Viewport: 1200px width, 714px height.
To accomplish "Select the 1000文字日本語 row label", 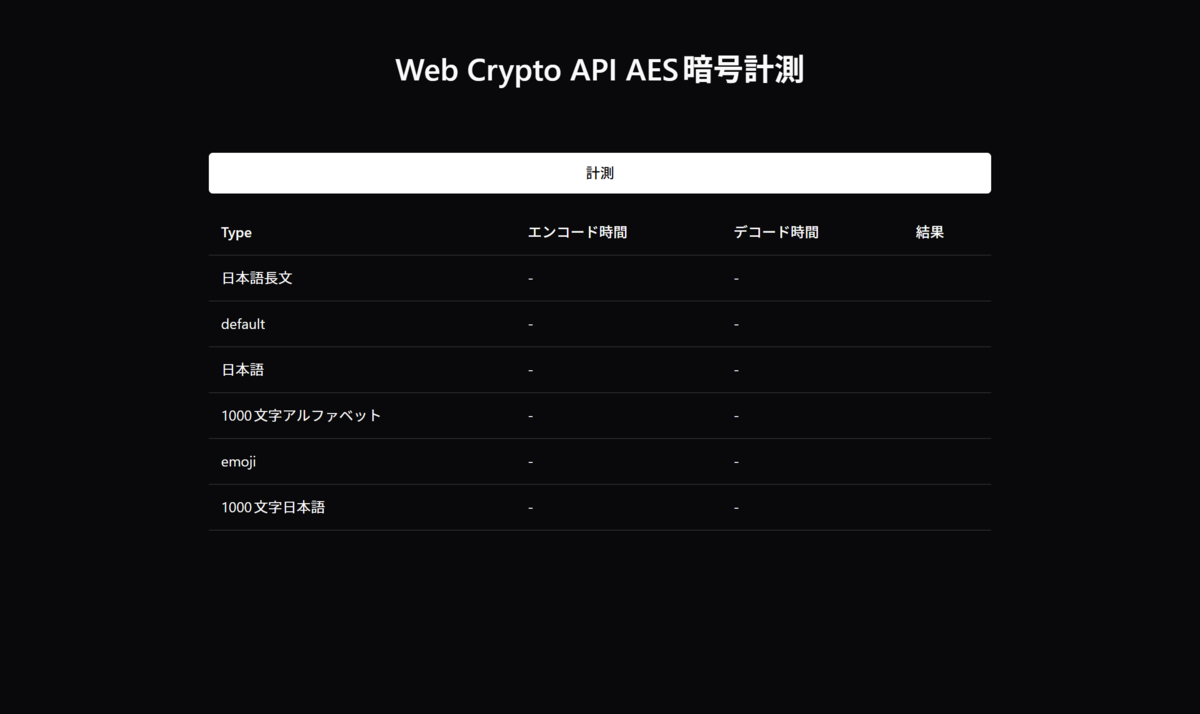I will [273, 508].
